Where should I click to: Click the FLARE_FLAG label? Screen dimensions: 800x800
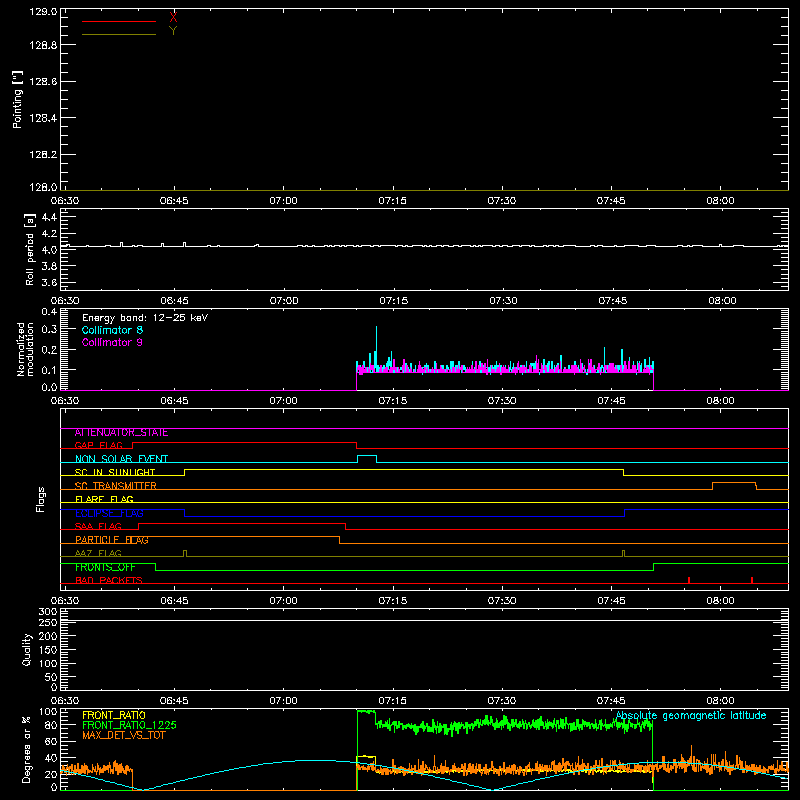click(104, 499)
